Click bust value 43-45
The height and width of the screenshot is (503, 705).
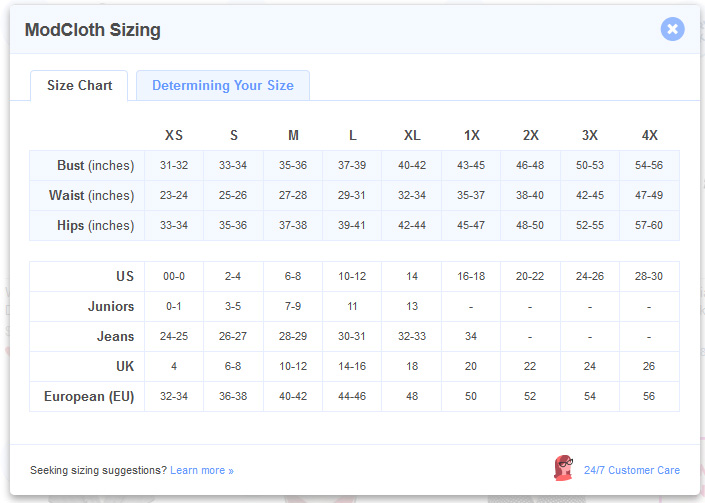(x=471, y=165)
